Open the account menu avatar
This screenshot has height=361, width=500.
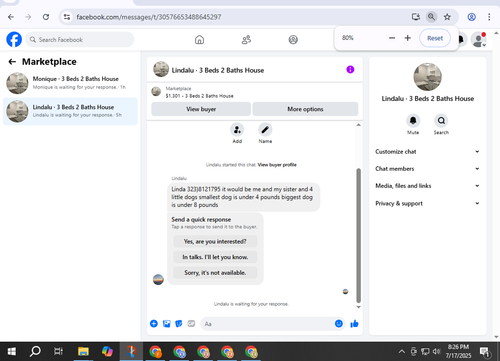(x=478, y=39)
